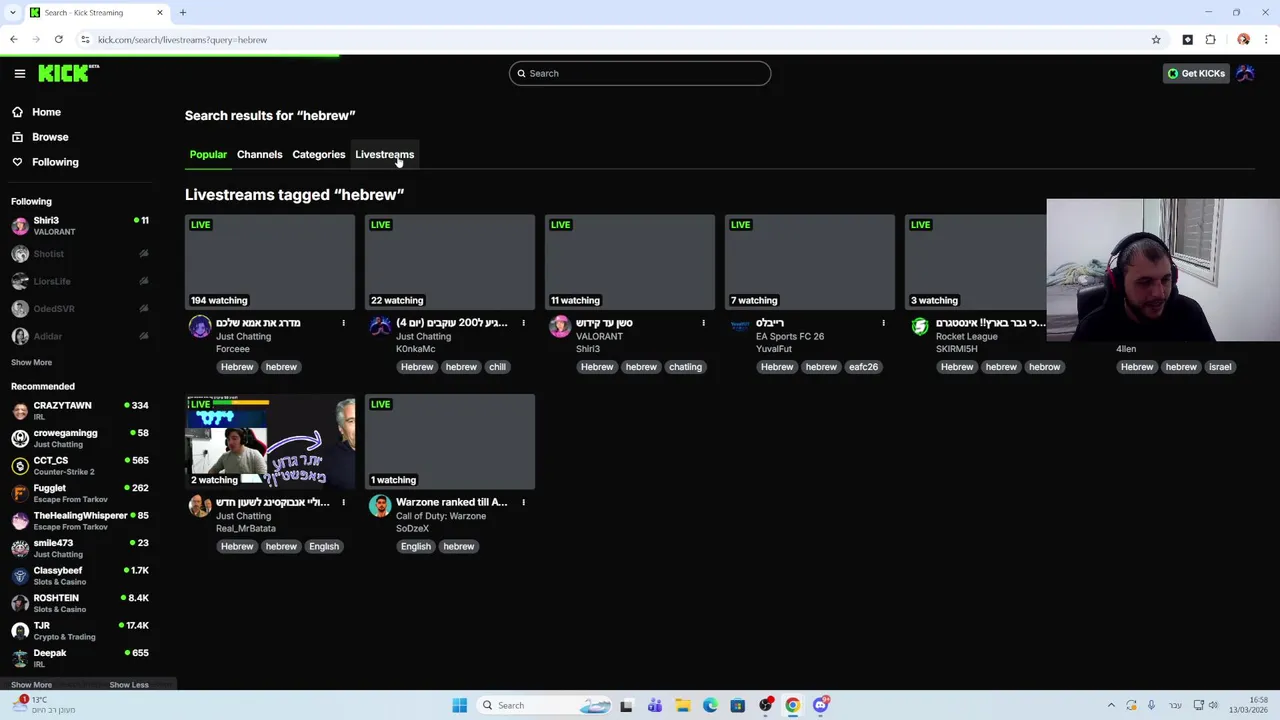Open File Explorer from taskbar
The image size is (1280, 720).
click(x=682, y=705)
